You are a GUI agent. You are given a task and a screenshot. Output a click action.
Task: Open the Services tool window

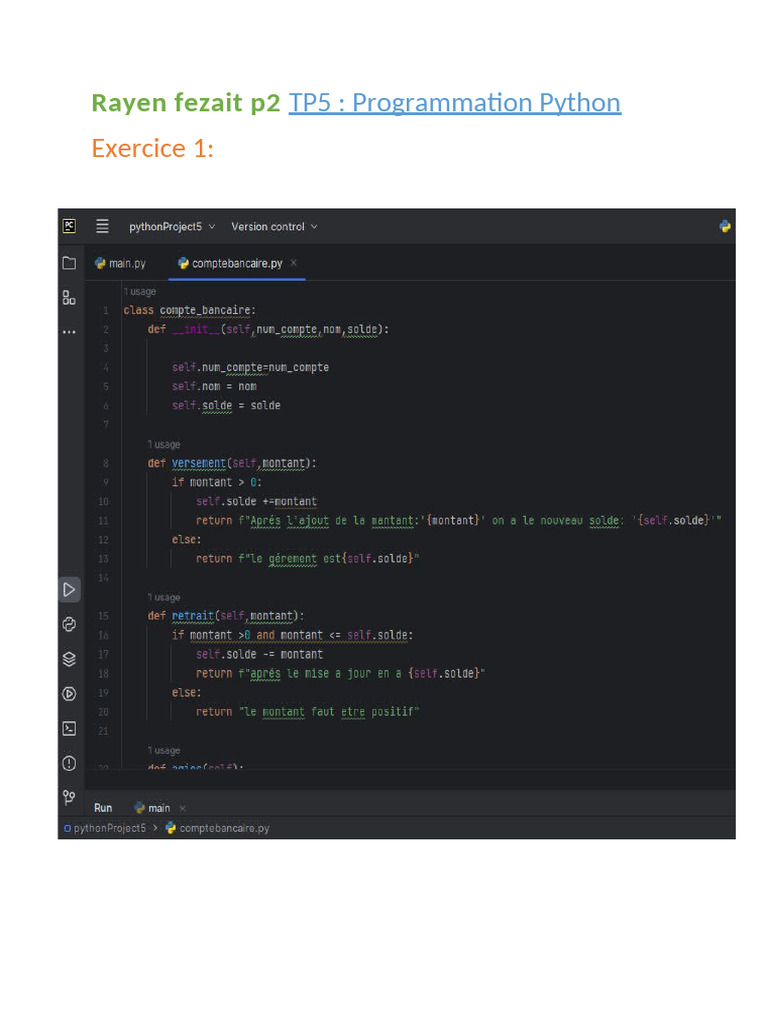69,694
